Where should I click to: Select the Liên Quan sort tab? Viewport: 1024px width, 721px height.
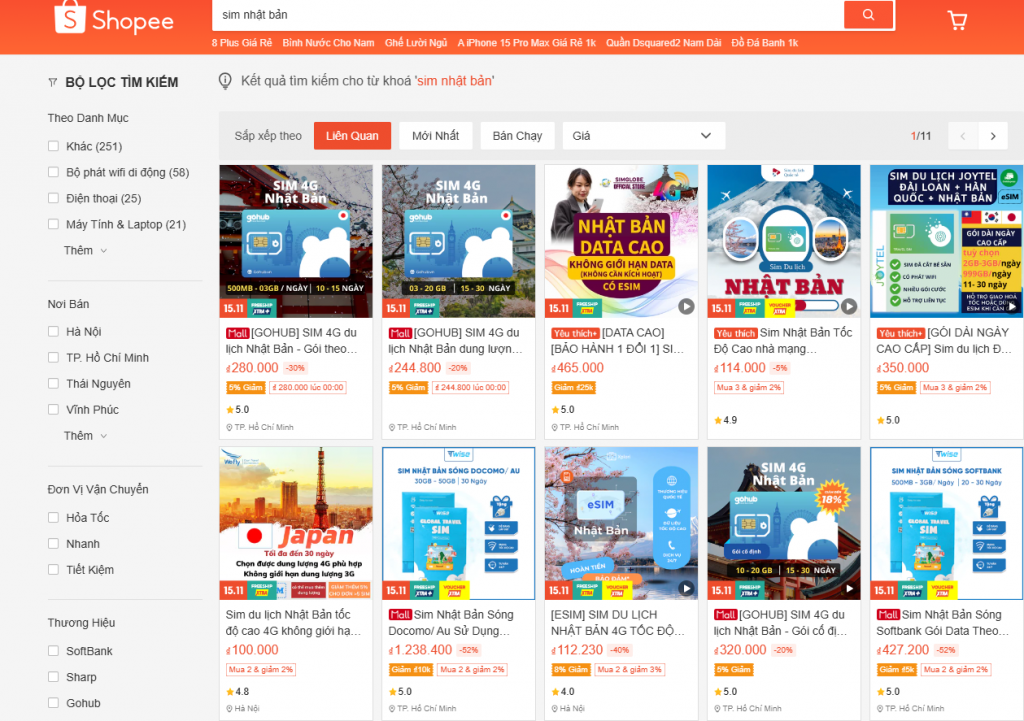[x=352, y=136]
